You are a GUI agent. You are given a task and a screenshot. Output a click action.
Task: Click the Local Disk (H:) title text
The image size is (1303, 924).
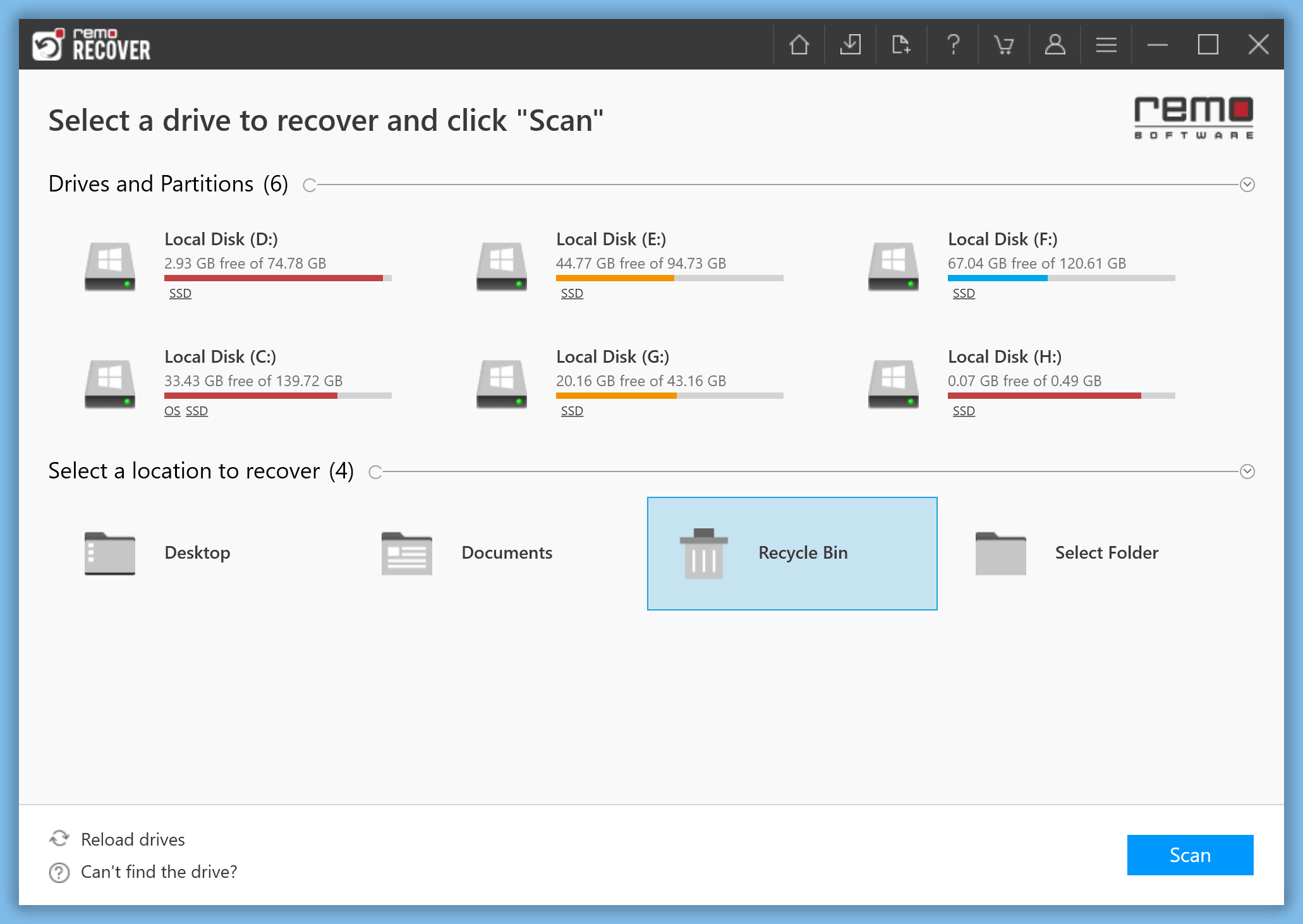(1005, 357)
